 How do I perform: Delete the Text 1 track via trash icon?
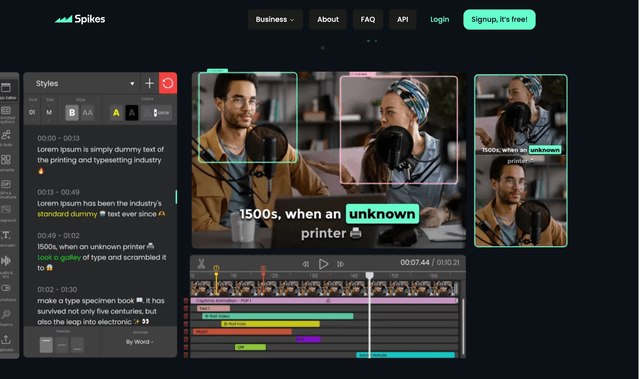point(186,308)
